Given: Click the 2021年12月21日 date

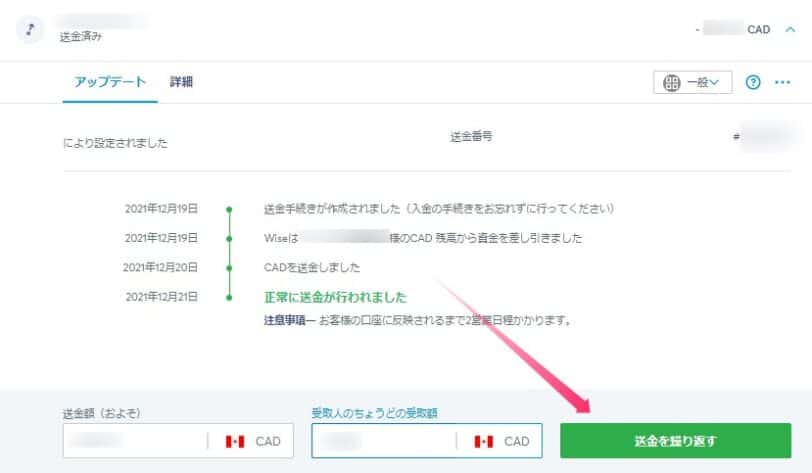Looking at the screenshot, I should 162,297.
